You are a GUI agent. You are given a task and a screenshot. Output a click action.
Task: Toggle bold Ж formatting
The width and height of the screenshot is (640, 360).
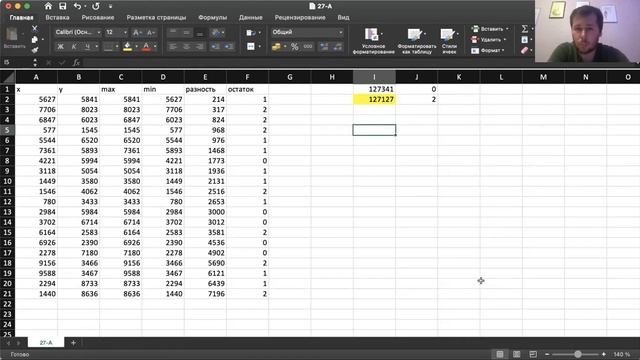click(x=60, y=47)
